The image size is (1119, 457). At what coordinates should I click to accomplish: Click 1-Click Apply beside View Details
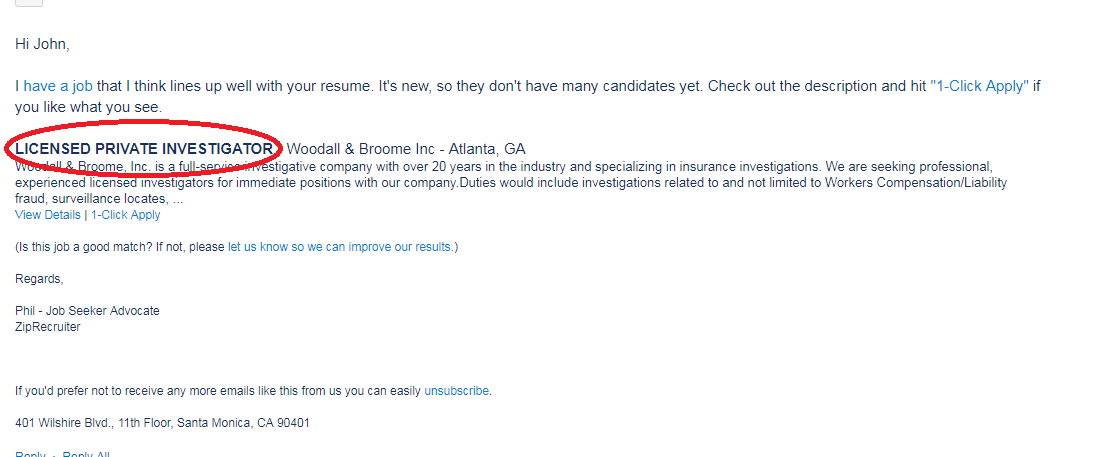(x=125, y=215)
